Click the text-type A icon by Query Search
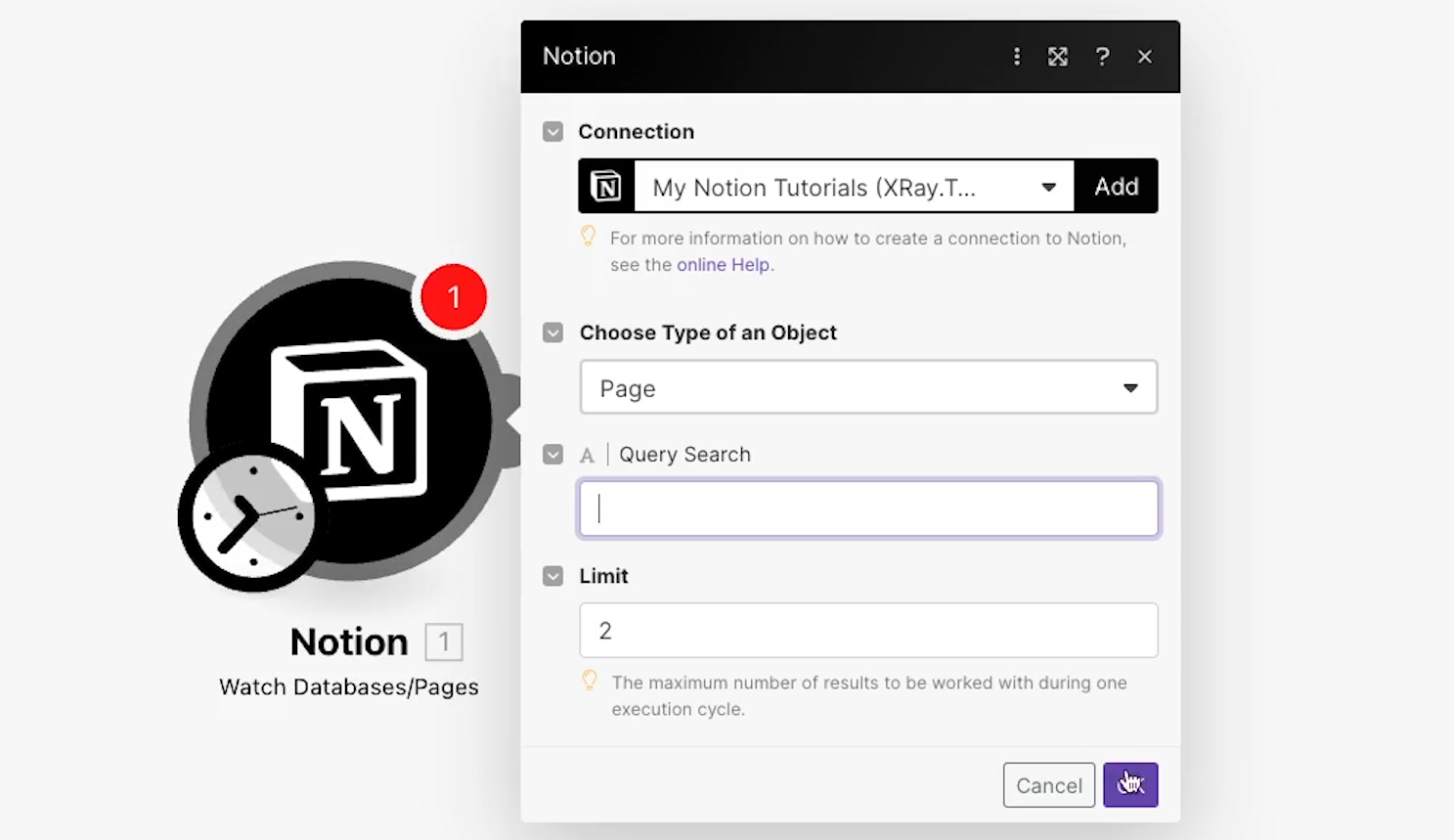 (x=587, y=456)
